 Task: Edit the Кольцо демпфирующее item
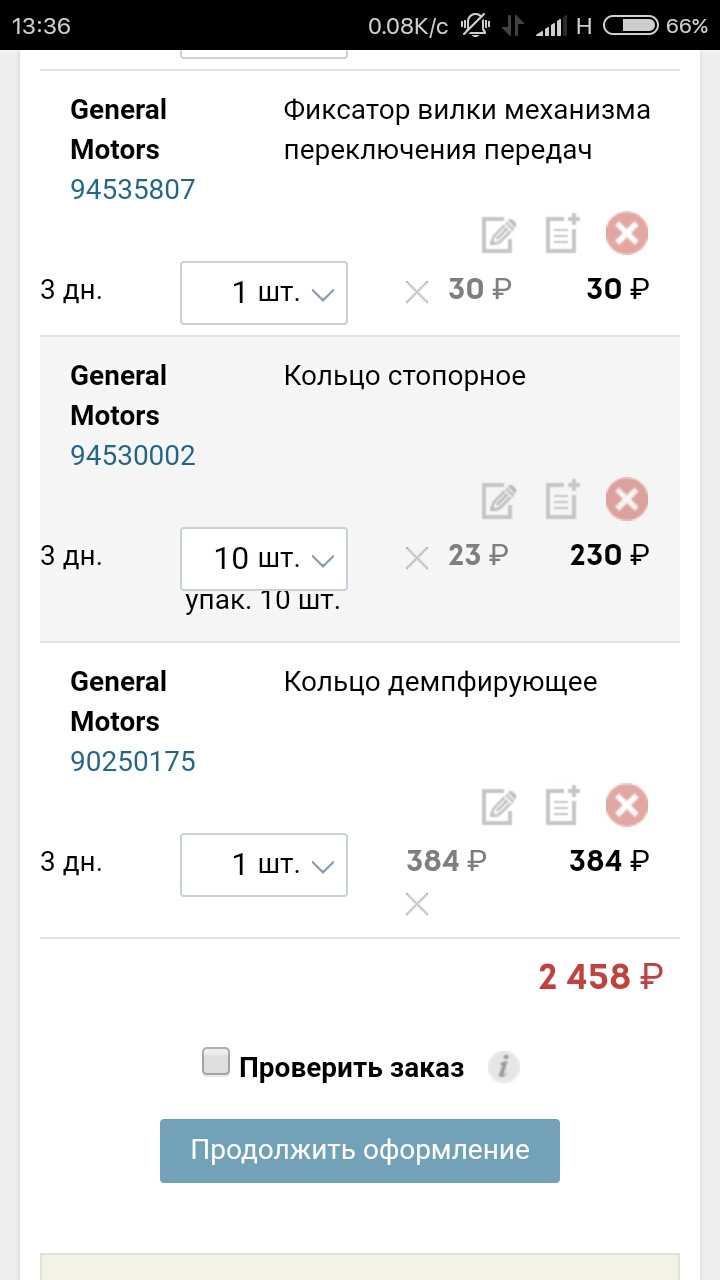tap(498, 806)
